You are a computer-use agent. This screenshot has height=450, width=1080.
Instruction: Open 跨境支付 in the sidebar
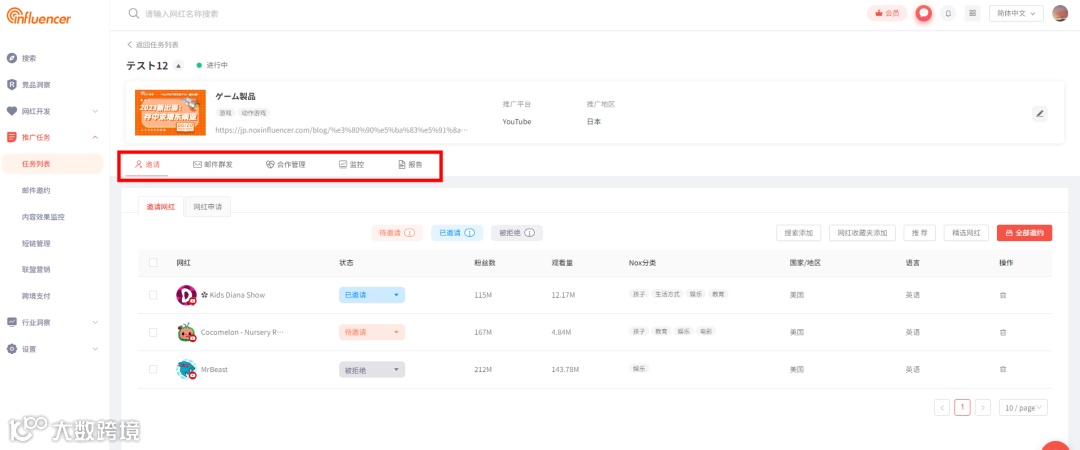click(x=37, y=296)
